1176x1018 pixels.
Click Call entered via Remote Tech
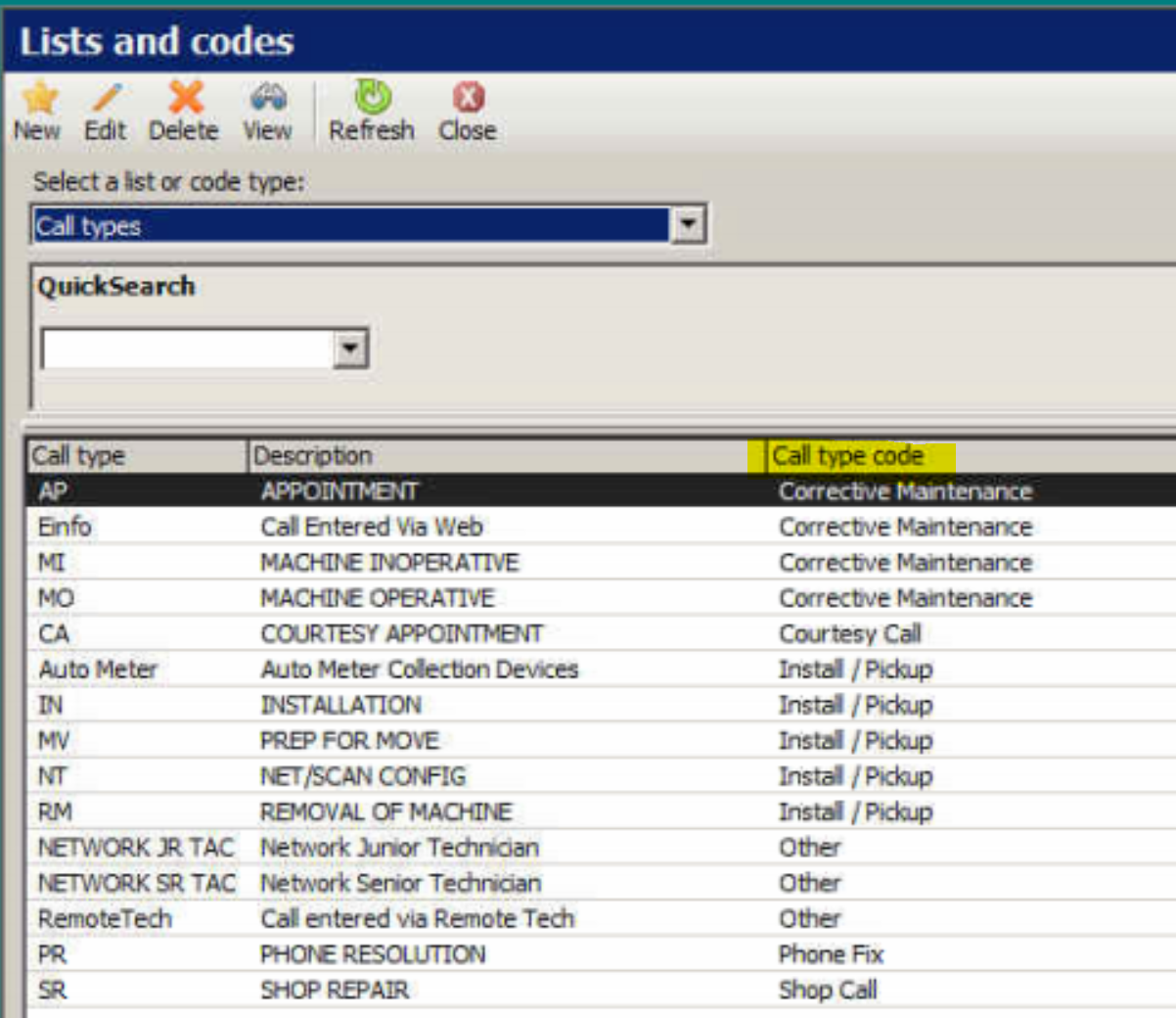click(418, 919)
